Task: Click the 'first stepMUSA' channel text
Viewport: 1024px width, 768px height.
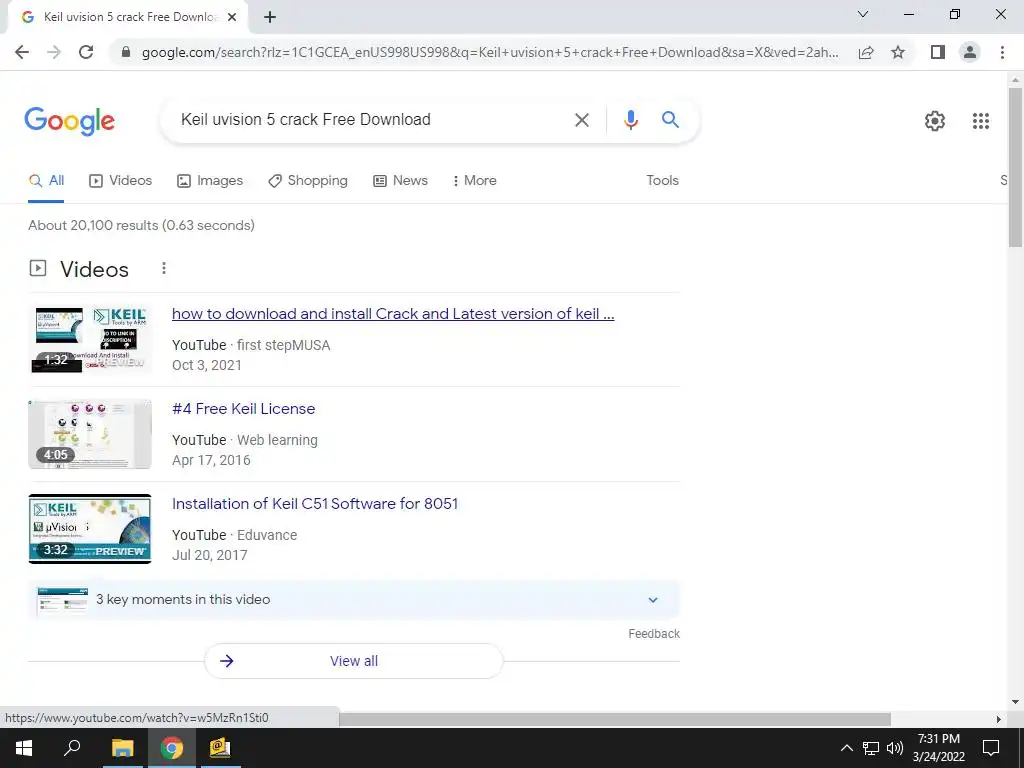Action: 283,345
